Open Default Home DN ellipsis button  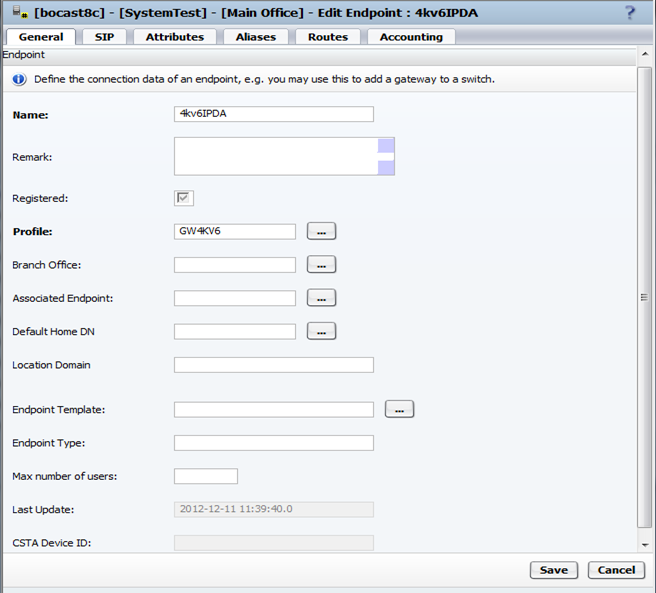321,331
